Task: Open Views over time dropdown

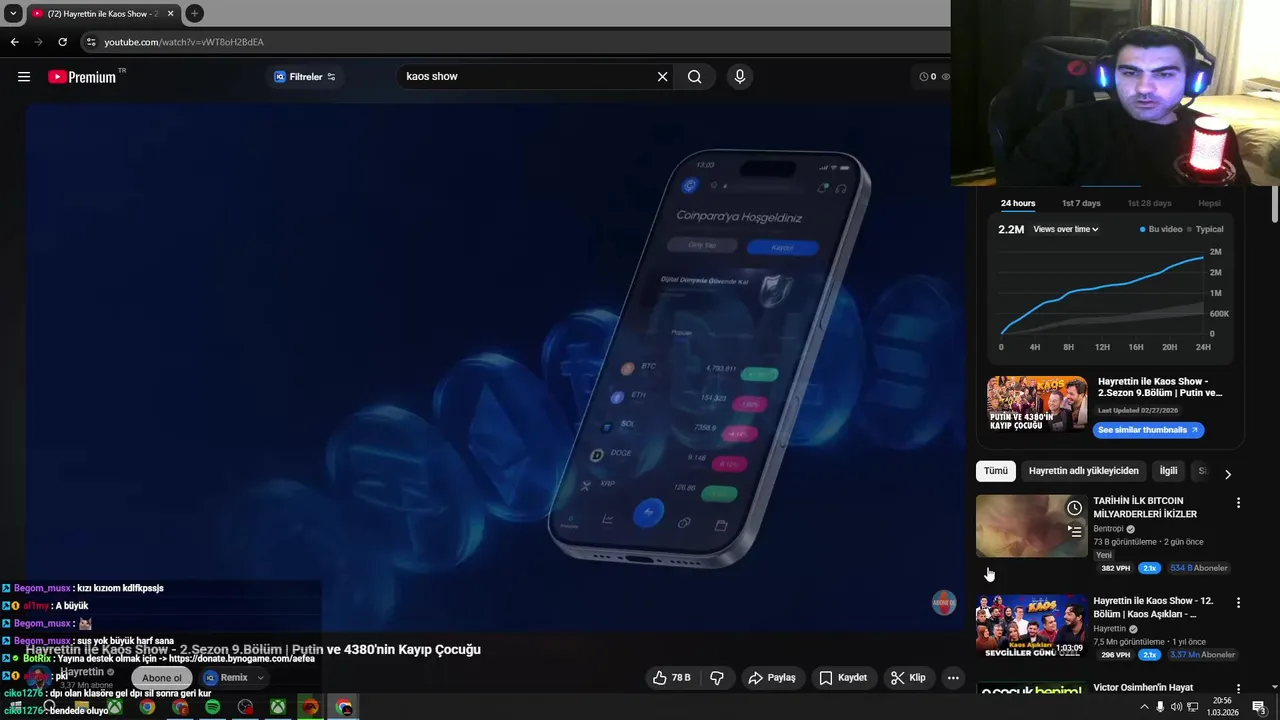Action: 1066,230
